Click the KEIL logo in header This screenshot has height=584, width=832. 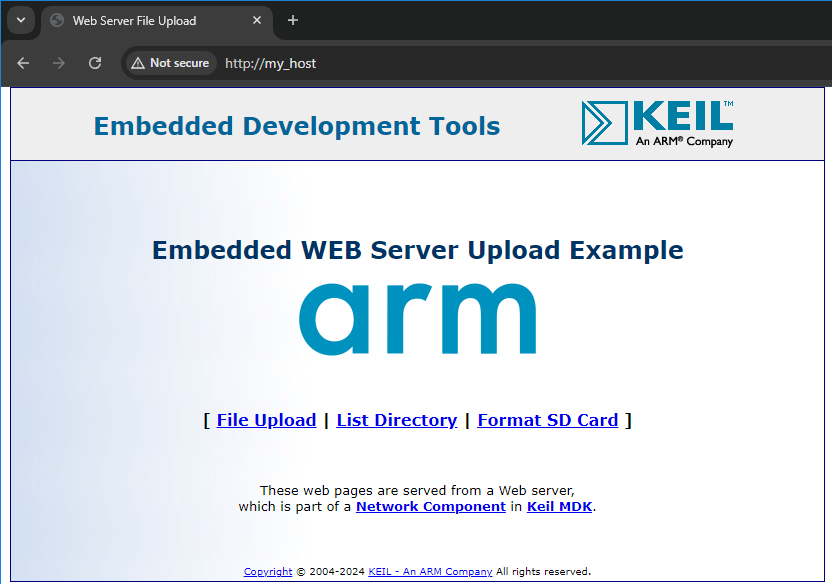coord(657,123)
